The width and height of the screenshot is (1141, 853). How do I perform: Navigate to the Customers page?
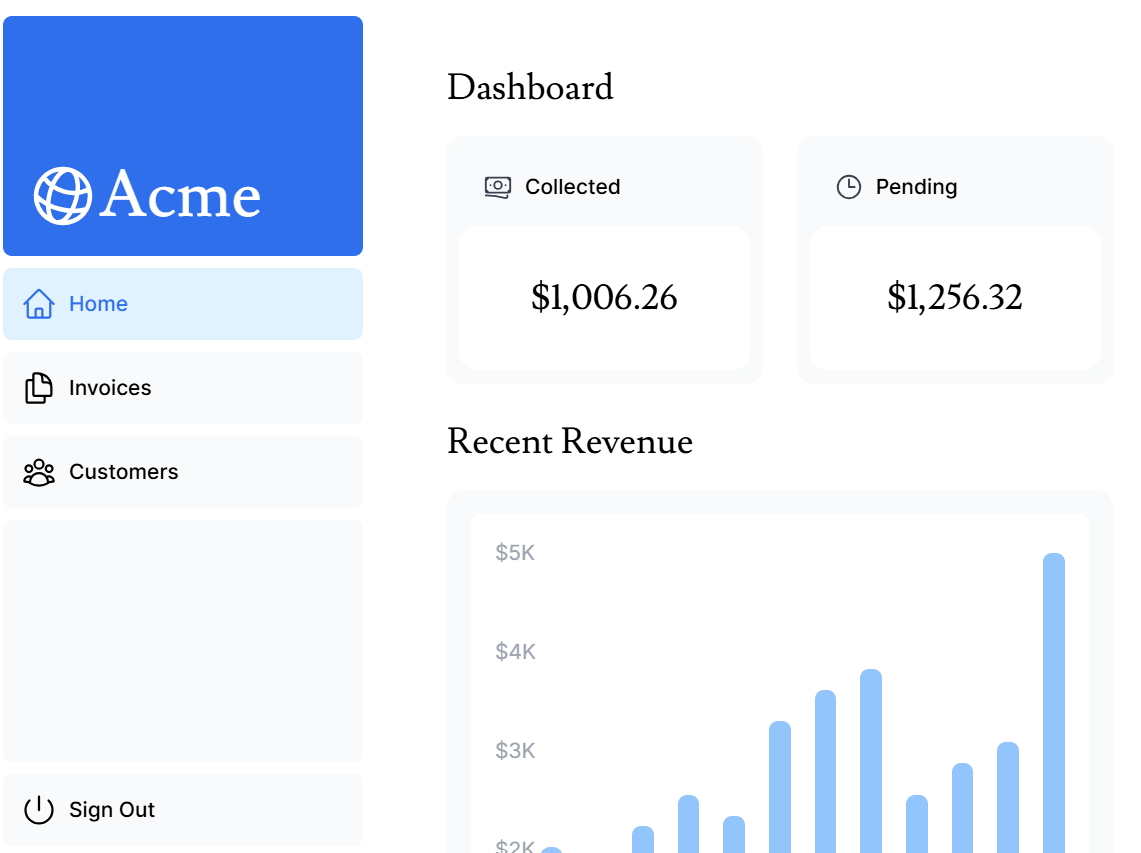(x=123, y=472)
